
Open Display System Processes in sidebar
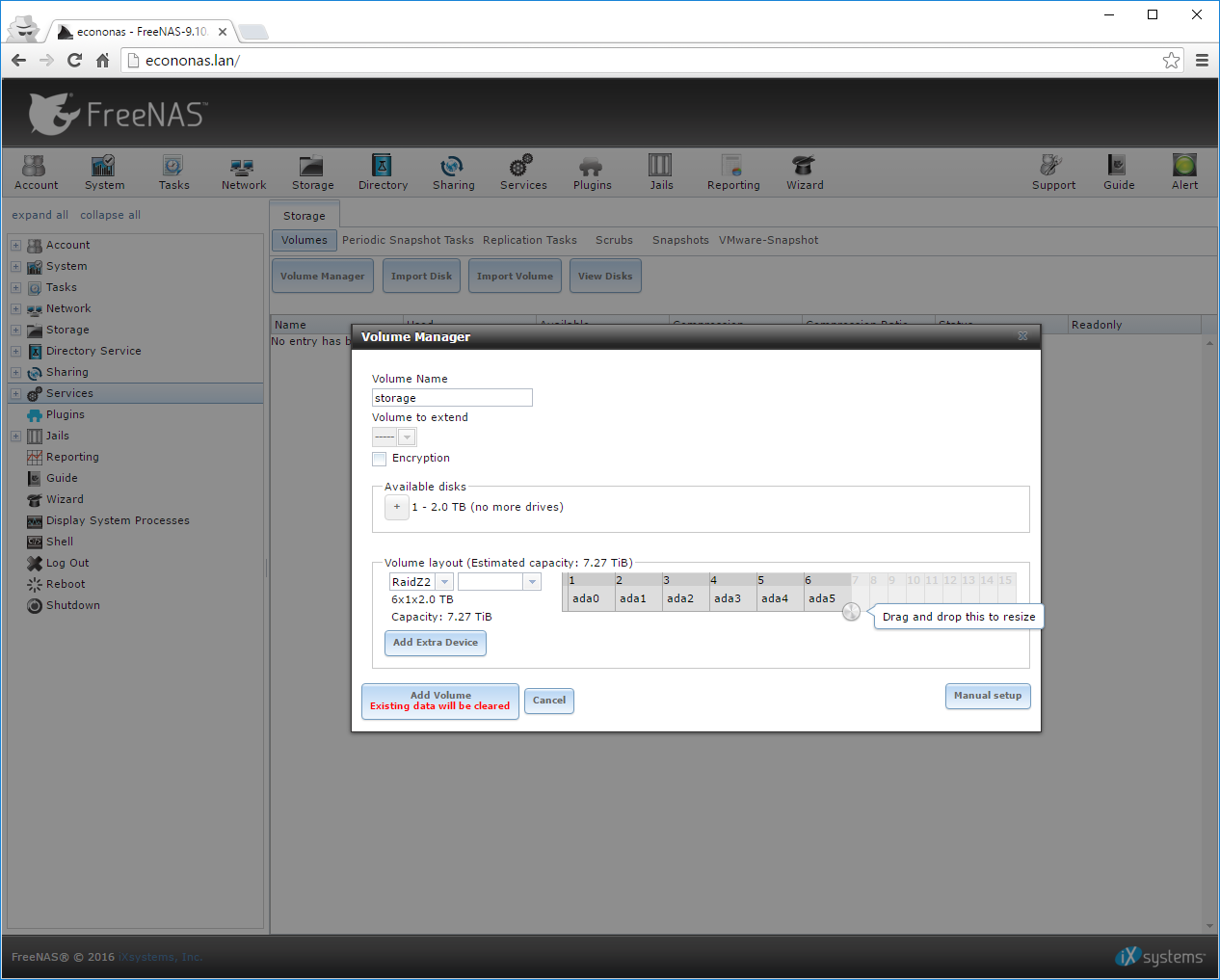click(x=117, y=520)
